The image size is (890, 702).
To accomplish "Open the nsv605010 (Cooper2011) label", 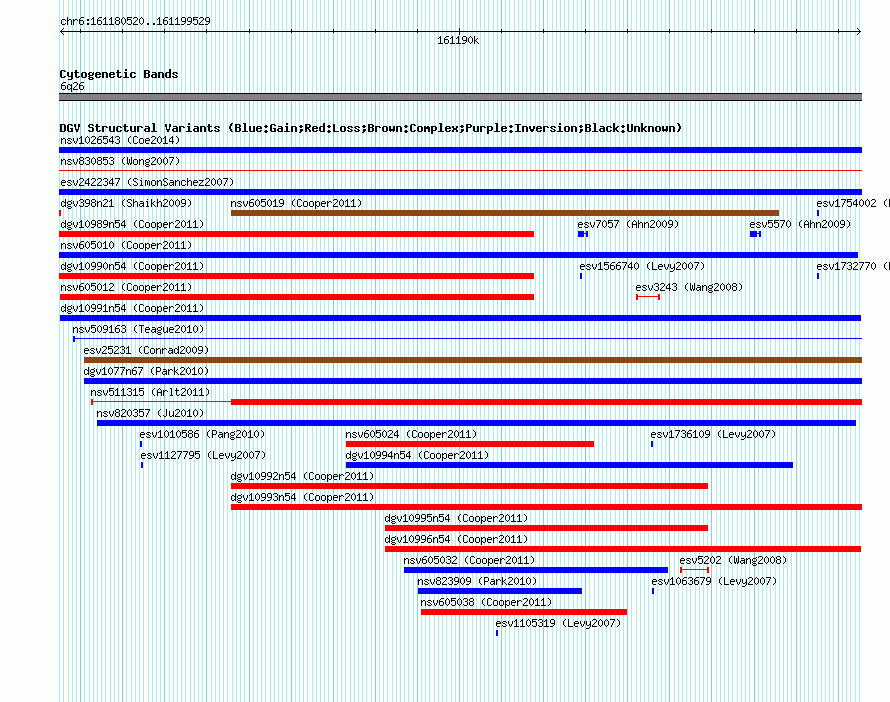I will tap(126, 245).
